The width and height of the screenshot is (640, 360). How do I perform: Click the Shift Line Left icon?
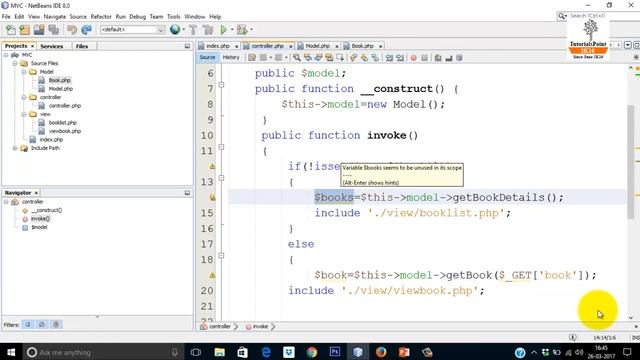tap(389, 58)
